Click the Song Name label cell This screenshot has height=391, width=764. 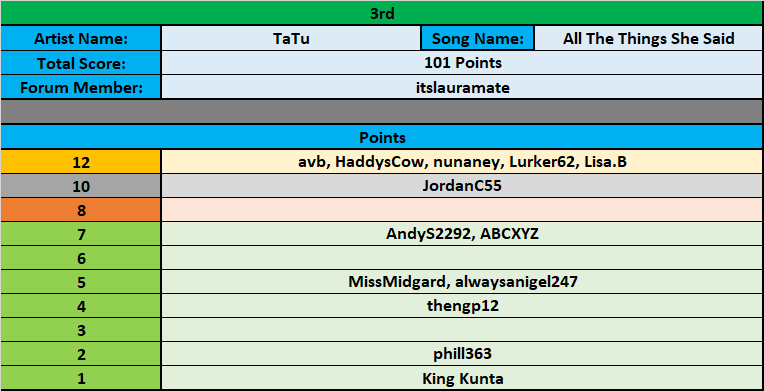(x=478, y=39)
